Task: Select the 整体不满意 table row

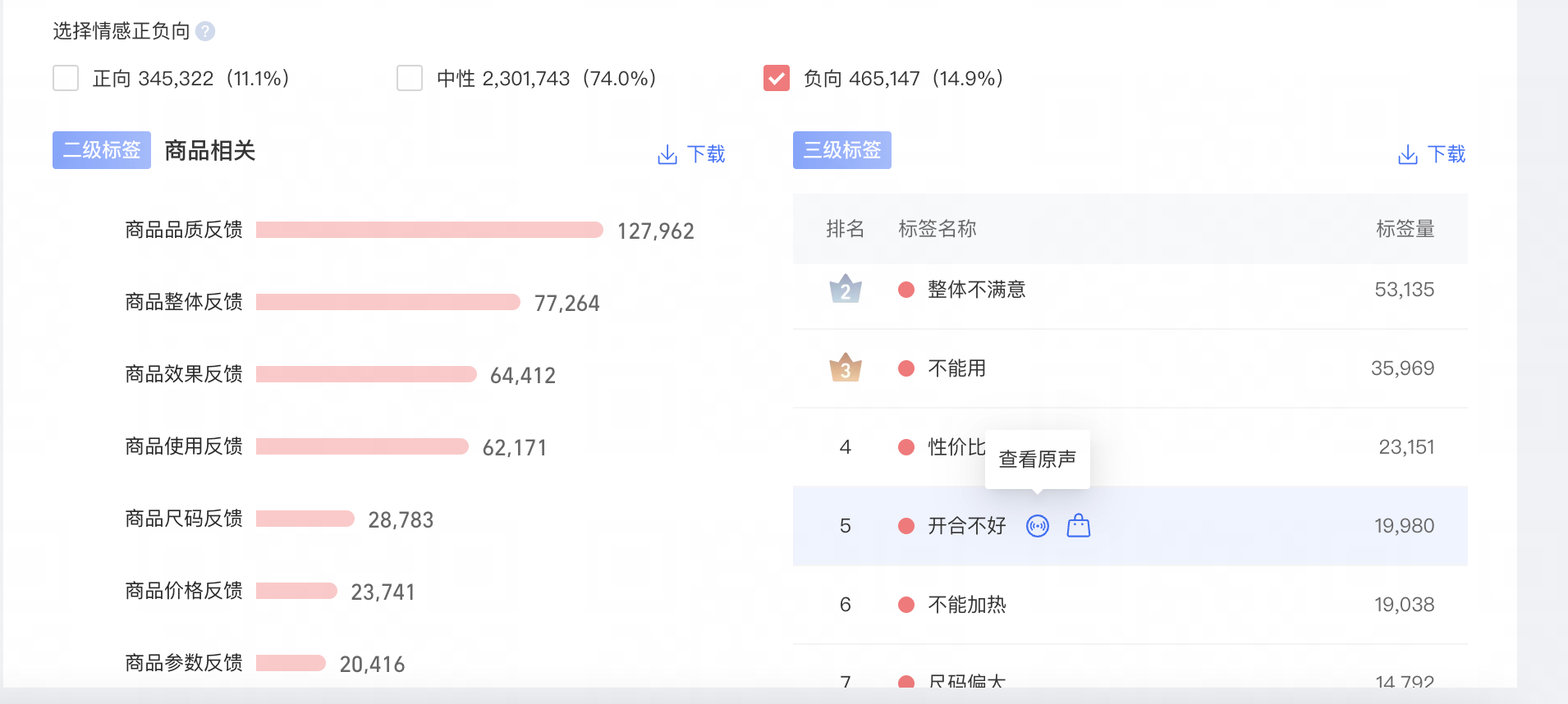Action: click(x=1130, y=290)
